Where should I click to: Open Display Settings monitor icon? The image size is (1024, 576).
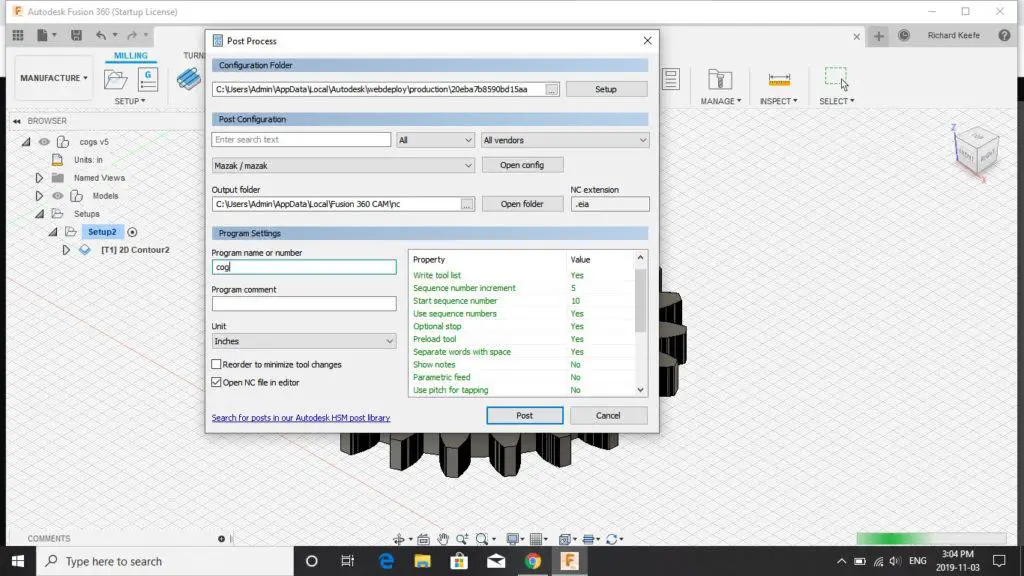(x=513, y=539)
